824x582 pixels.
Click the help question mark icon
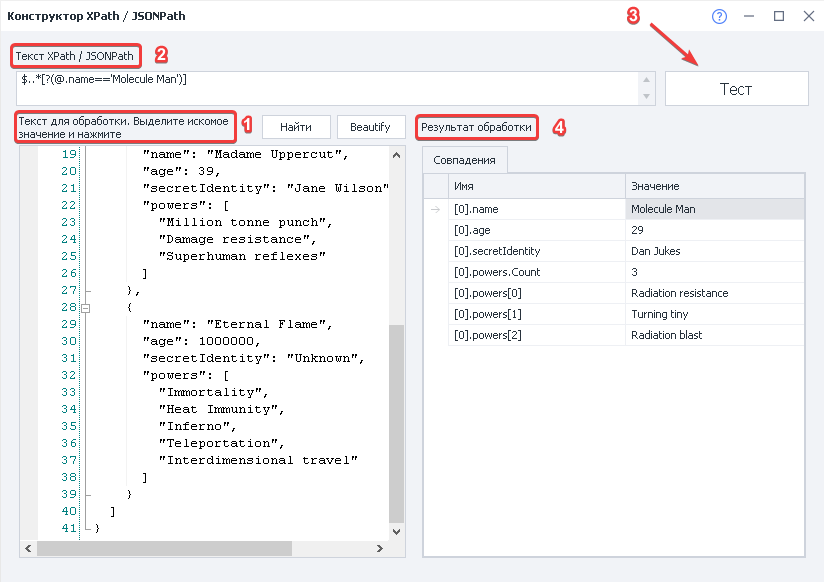coord(718,17)
